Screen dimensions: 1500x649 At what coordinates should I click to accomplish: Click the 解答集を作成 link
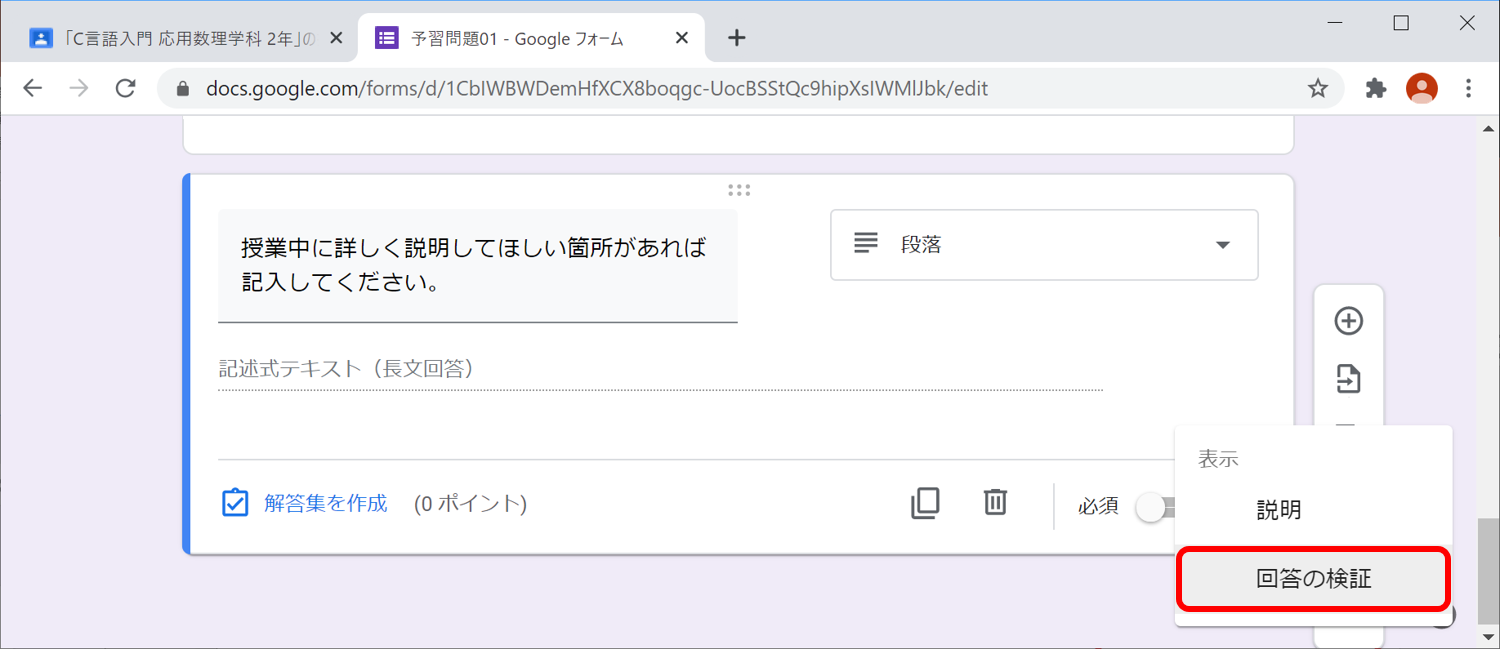(326, 503)
